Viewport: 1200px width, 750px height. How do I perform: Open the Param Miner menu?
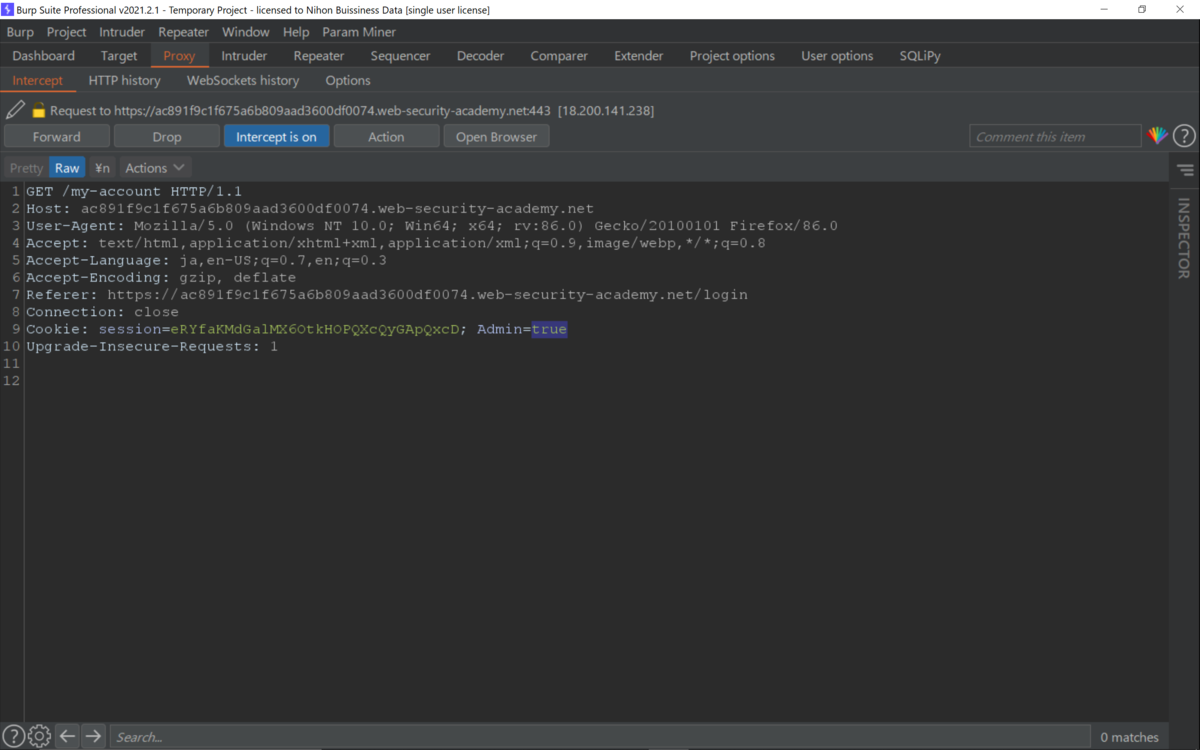pyautogui.click(x=359, y=32)
